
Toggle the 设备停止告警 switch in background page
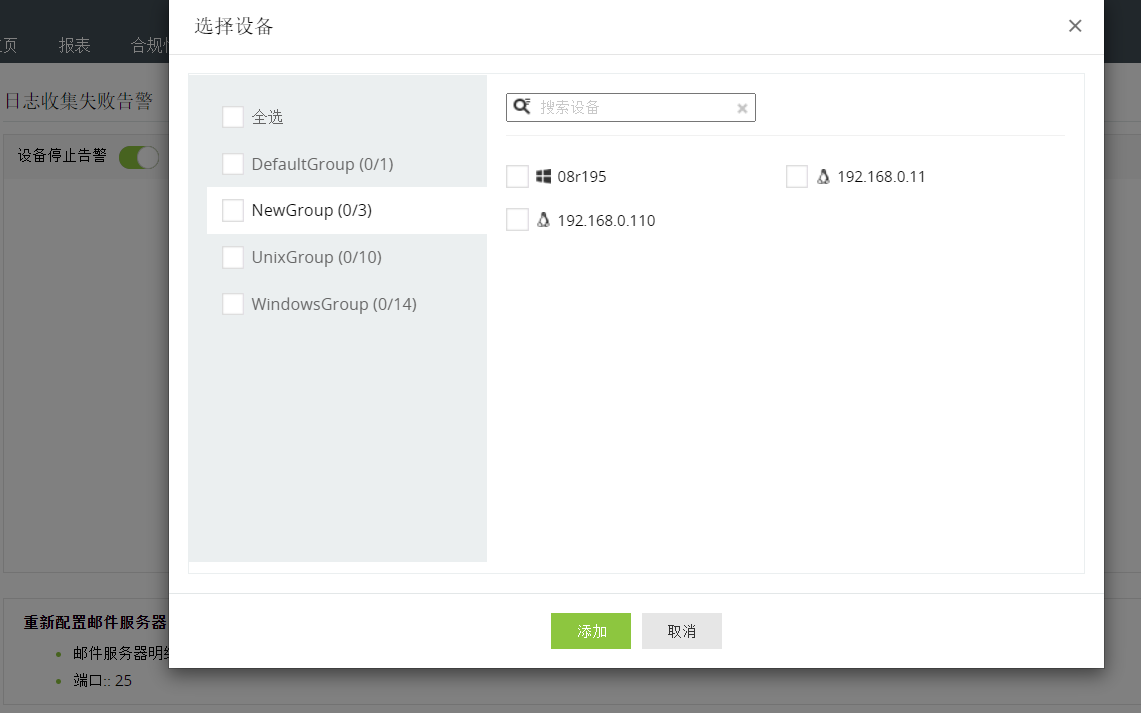click(139, 157)
